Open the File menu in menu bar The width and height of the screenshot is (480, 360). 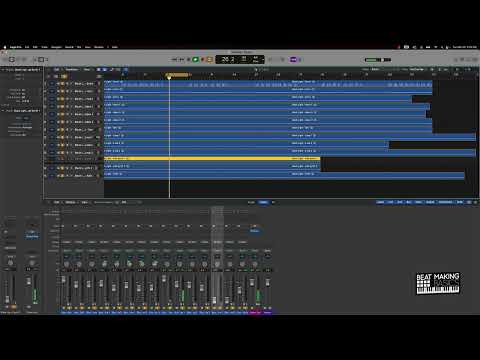point(27,47)
